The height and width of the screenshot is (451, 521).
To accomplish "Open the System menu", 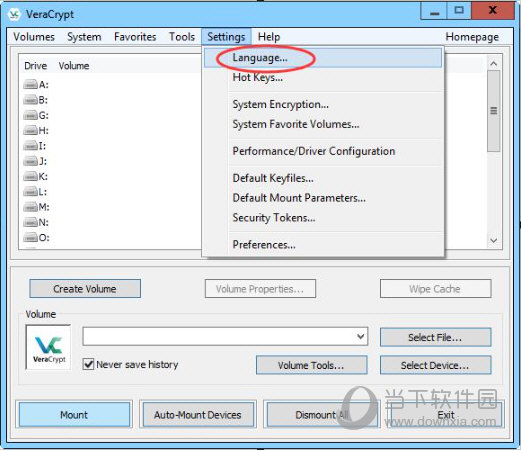I will [84, 37].
